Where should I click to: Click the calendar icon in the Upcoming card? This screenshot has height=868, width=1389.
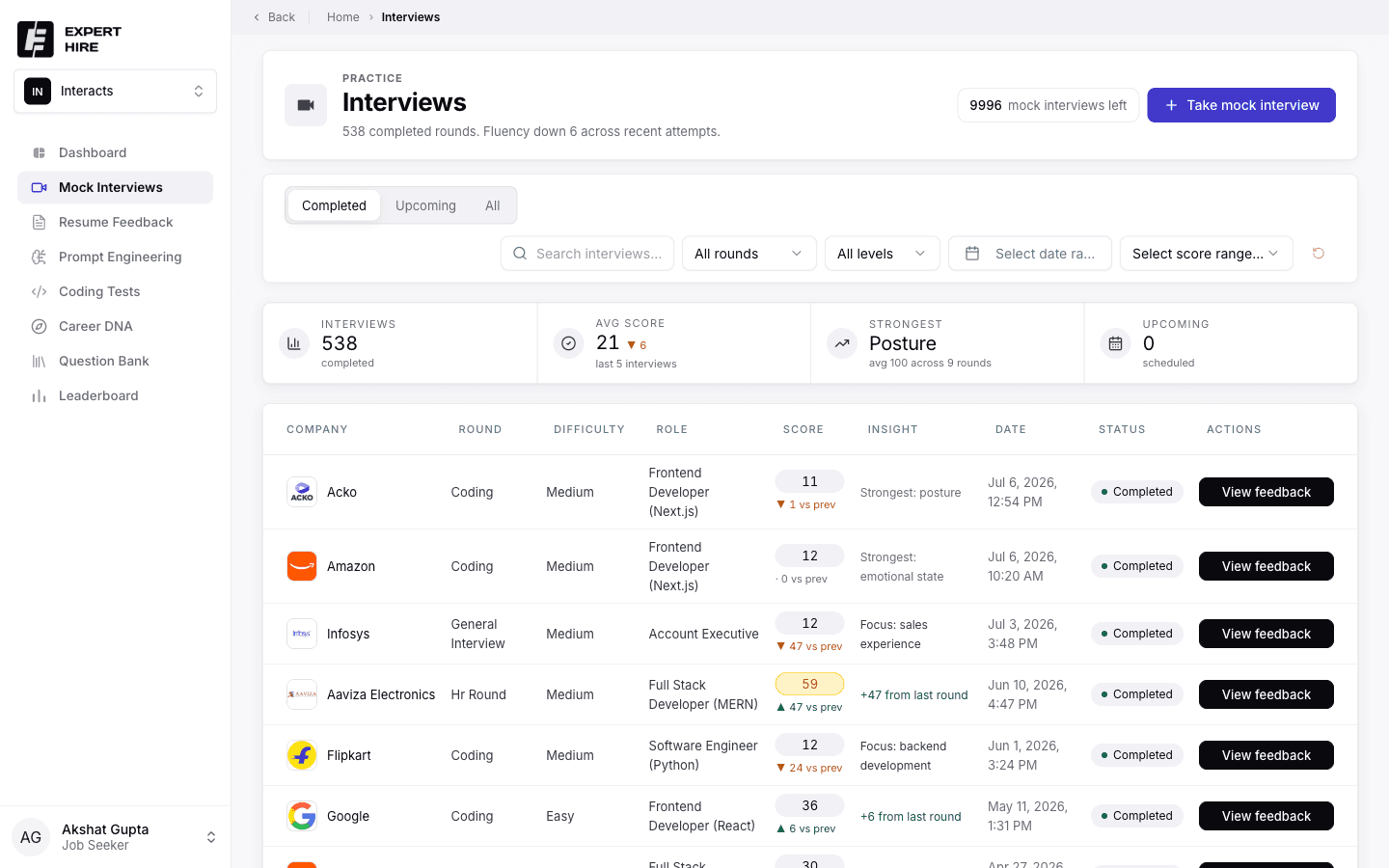(1116, 343)
